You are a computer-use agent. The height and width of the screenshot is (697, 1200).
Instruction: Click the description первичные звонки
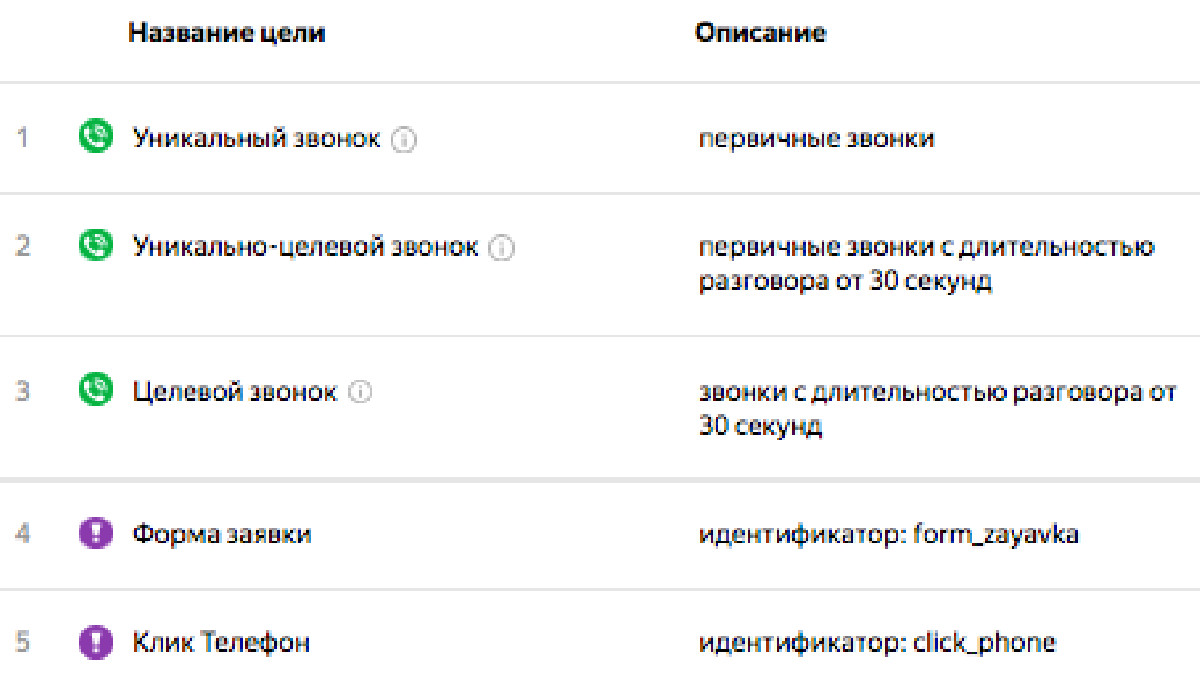click(816, 138)
